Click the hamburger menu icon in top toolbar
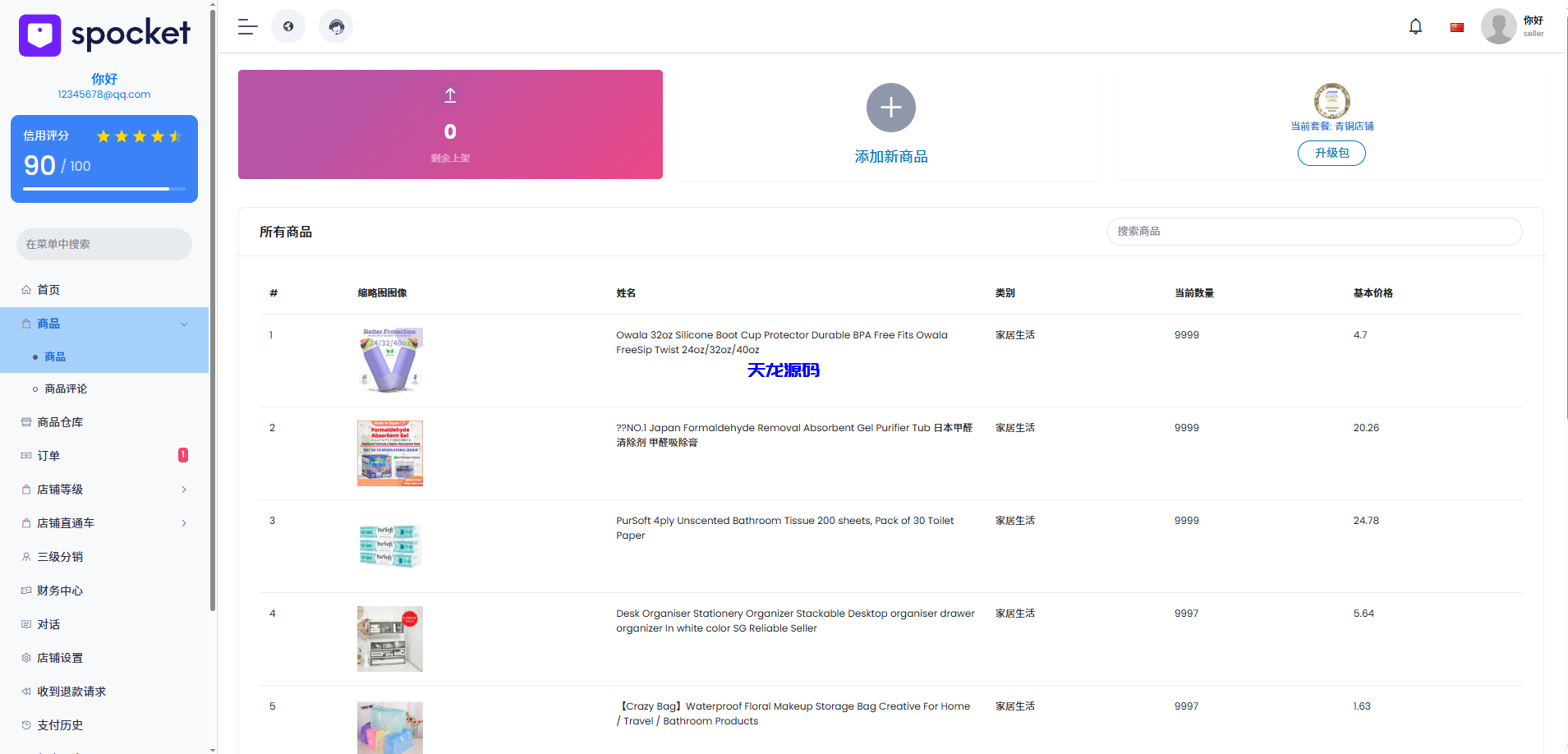 click(x=246, y=26)
